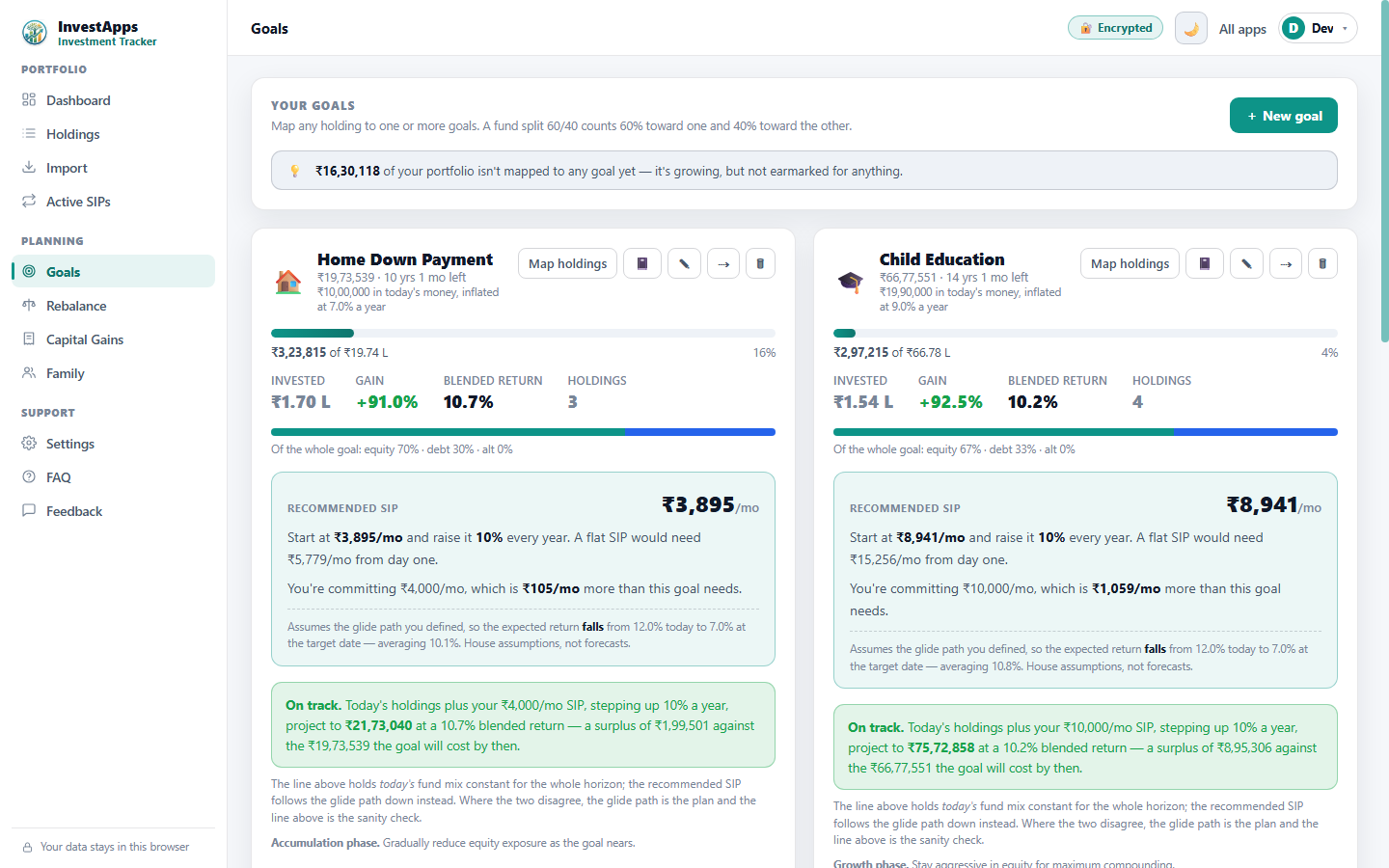
Task: Click the +92.5% gain value
Action: (x=950, y=402)
